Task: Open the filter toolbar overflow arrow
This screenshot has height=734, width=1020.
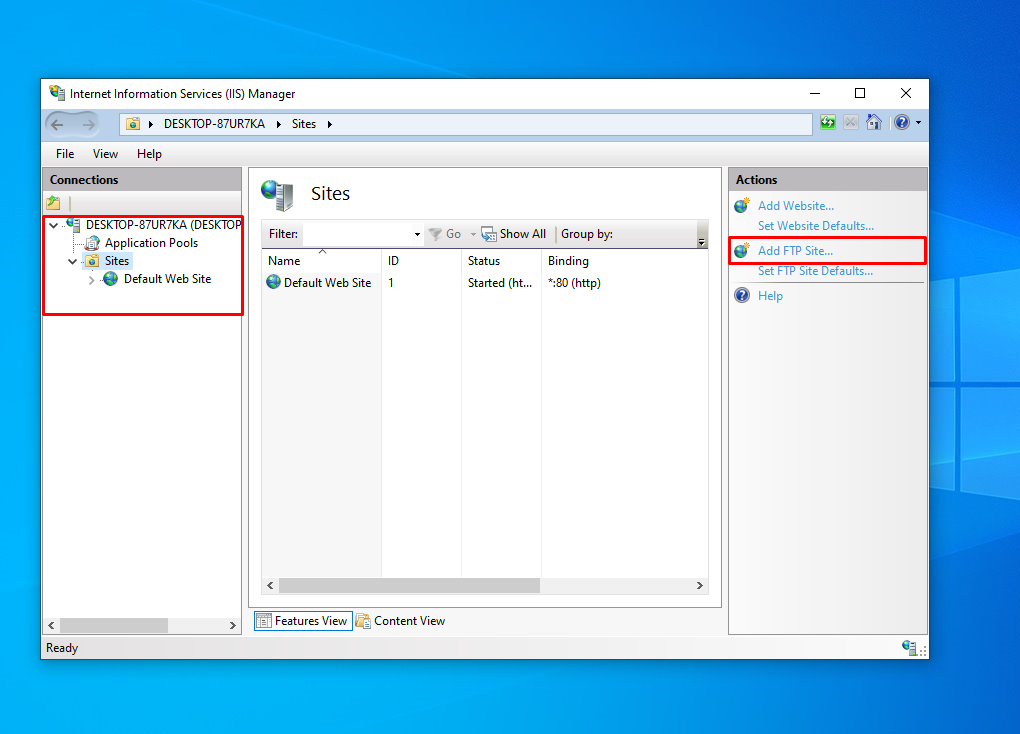Action: pos(701,241)
